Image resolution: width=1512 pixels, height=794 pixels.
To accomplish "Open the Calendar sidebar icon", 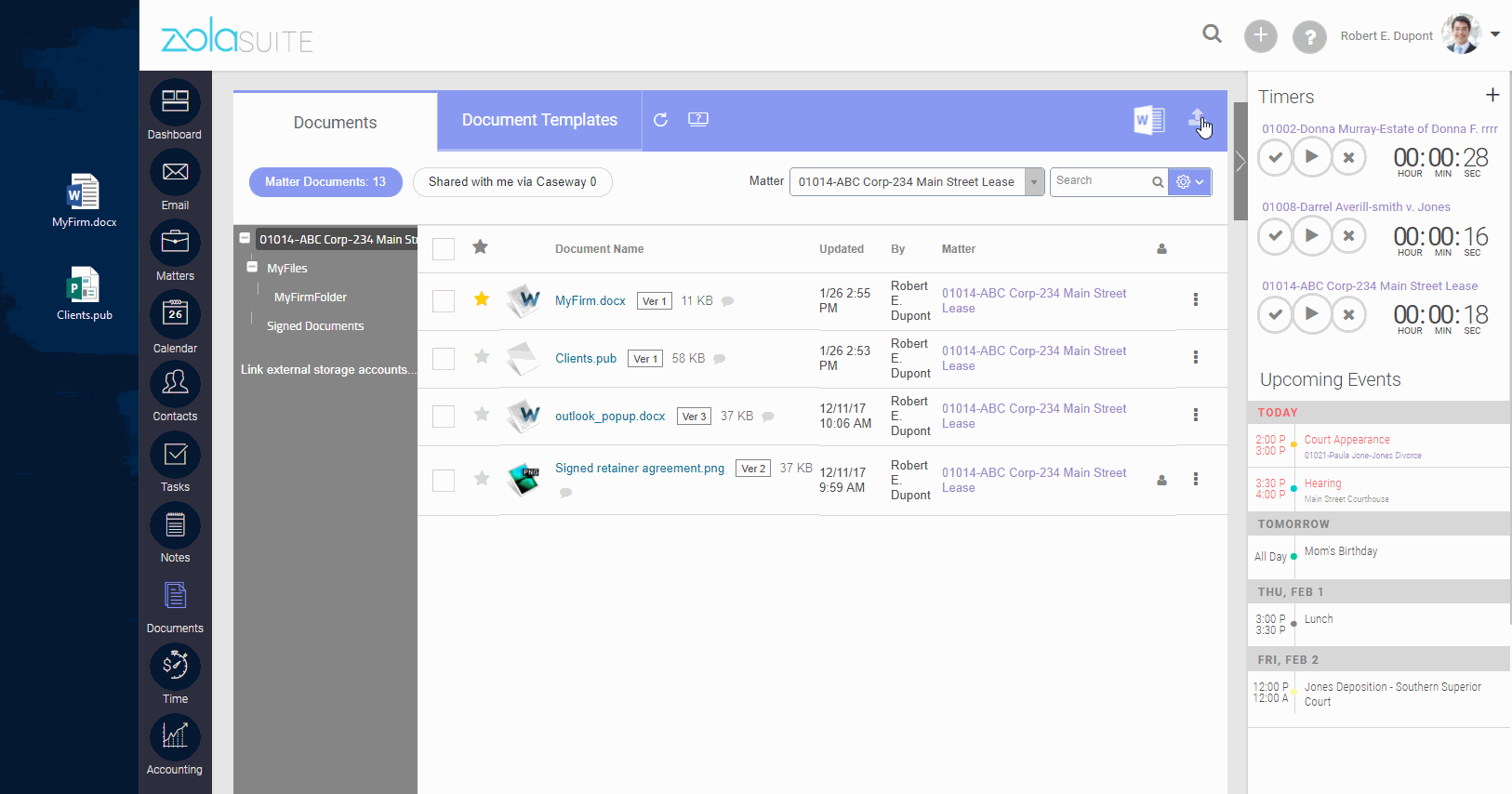I will (175, 315).
